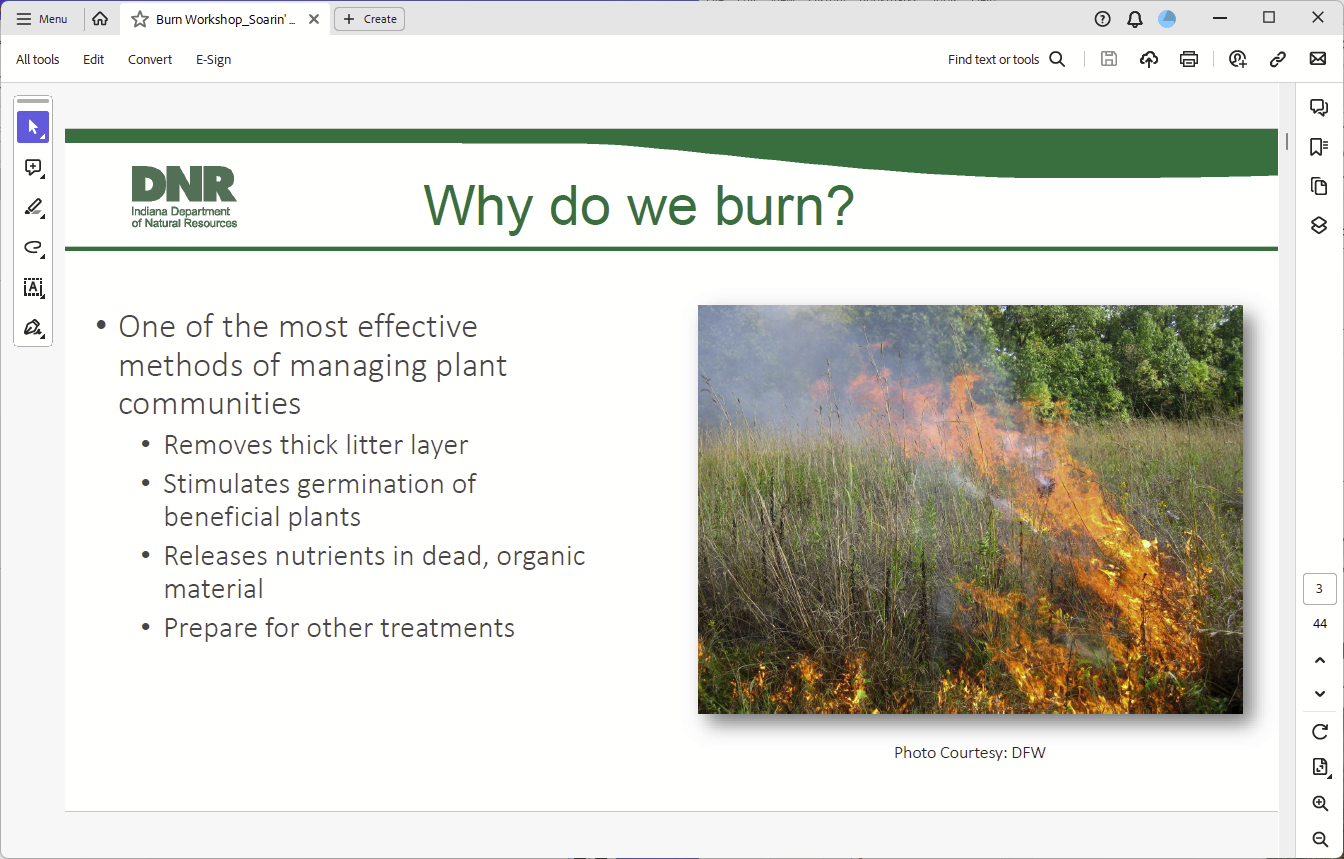Open the share with others icon
1344x859 pixels.
[x=1238, y=60]
